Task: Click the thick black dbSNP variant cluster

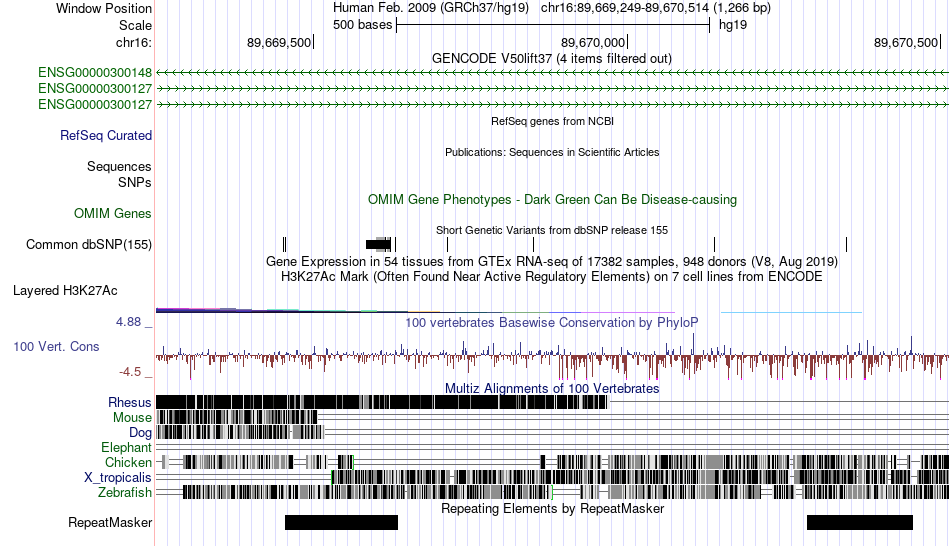Action: tap(378, 245)
